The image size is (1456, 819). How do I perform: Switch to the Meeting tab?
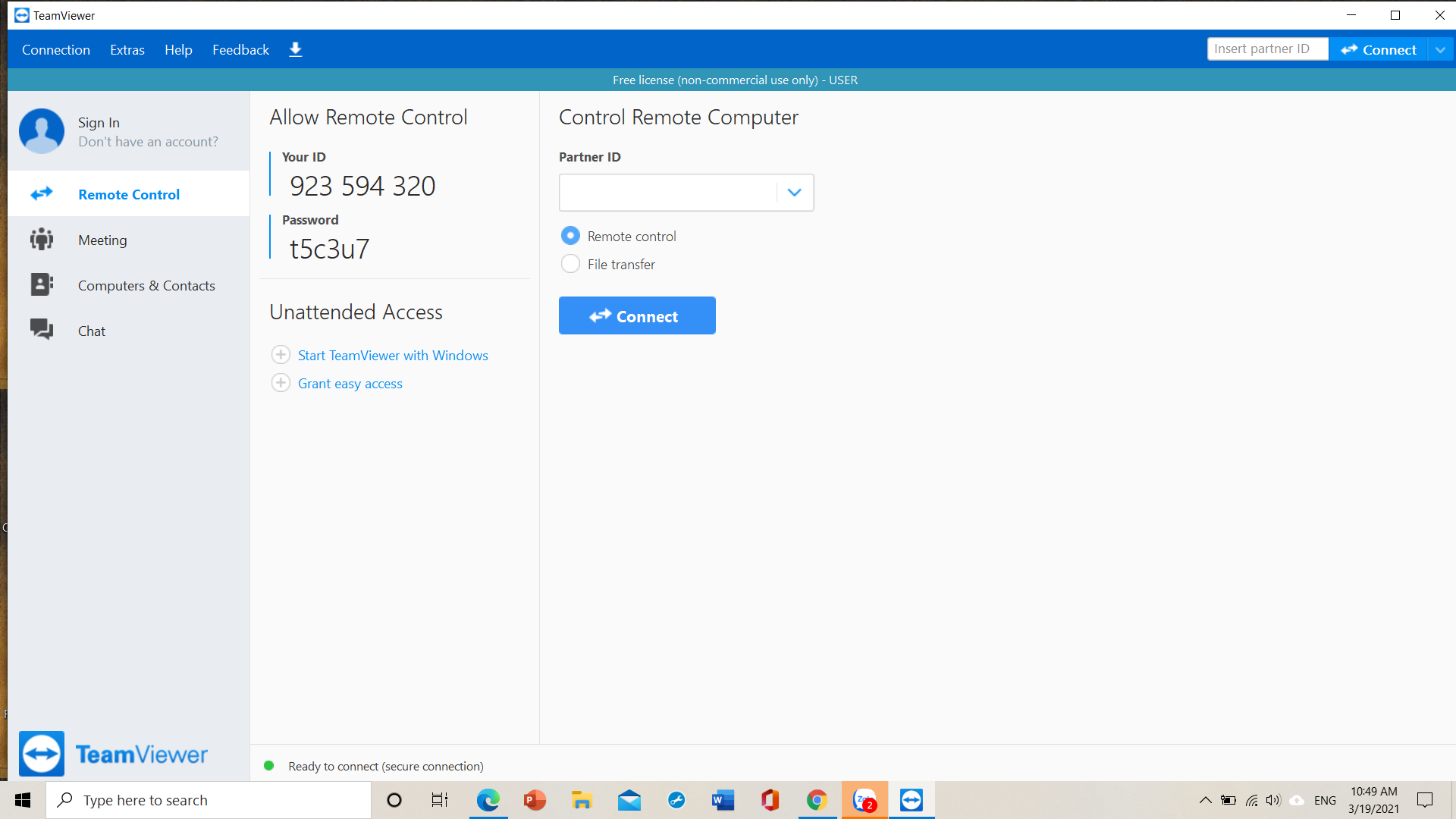coord(129,240)
